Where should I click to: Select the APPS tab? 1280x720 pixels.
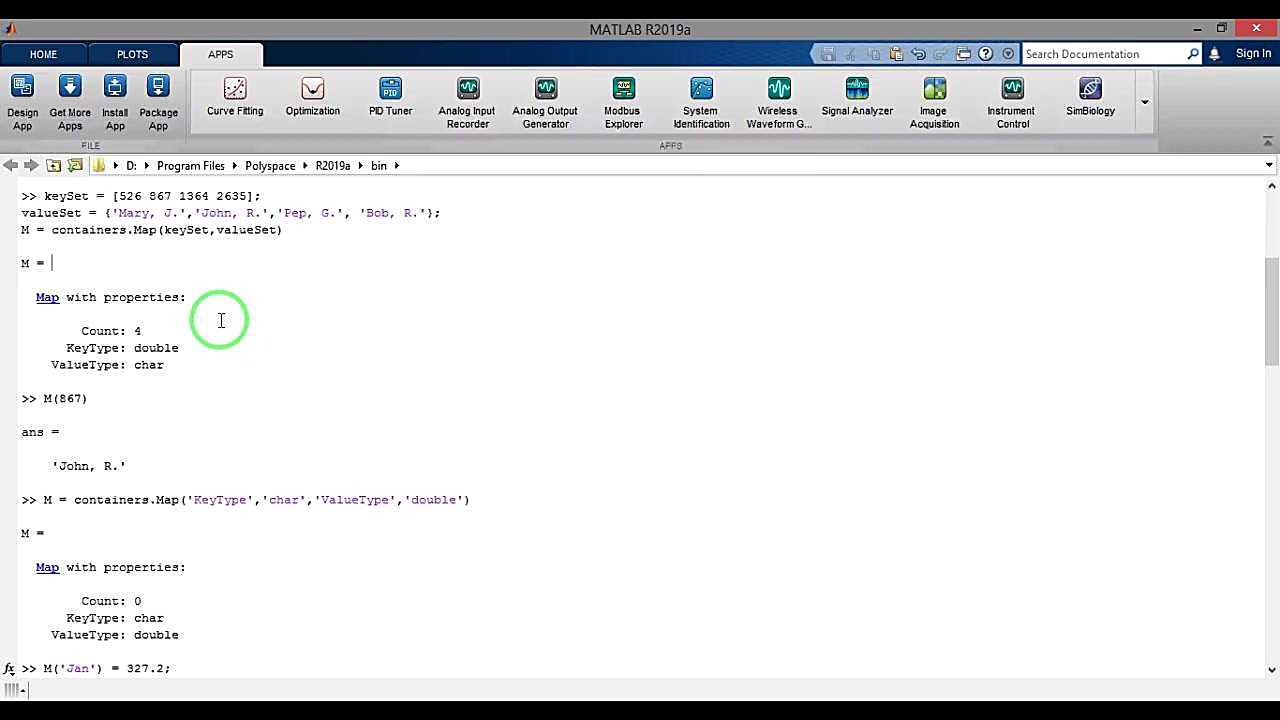coord(221,54)
